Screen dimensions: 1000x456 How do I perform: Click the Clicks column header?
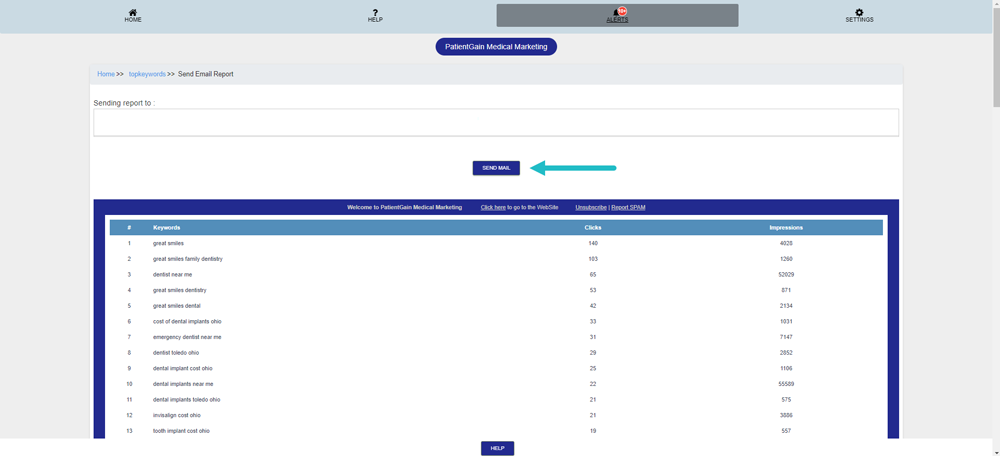593,228
